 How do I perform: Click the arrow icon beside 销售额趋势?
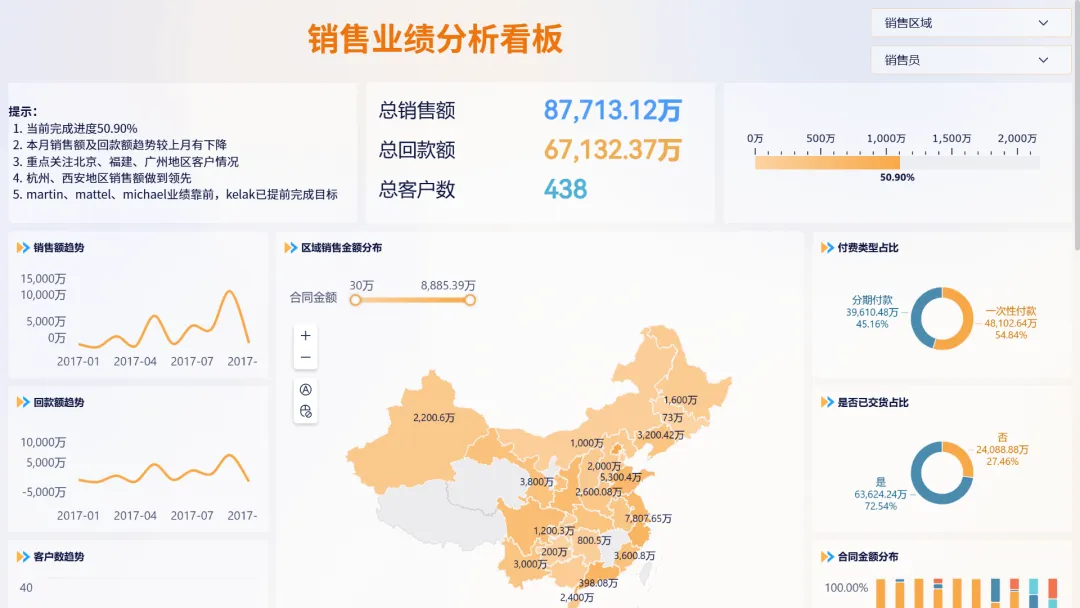23,247
